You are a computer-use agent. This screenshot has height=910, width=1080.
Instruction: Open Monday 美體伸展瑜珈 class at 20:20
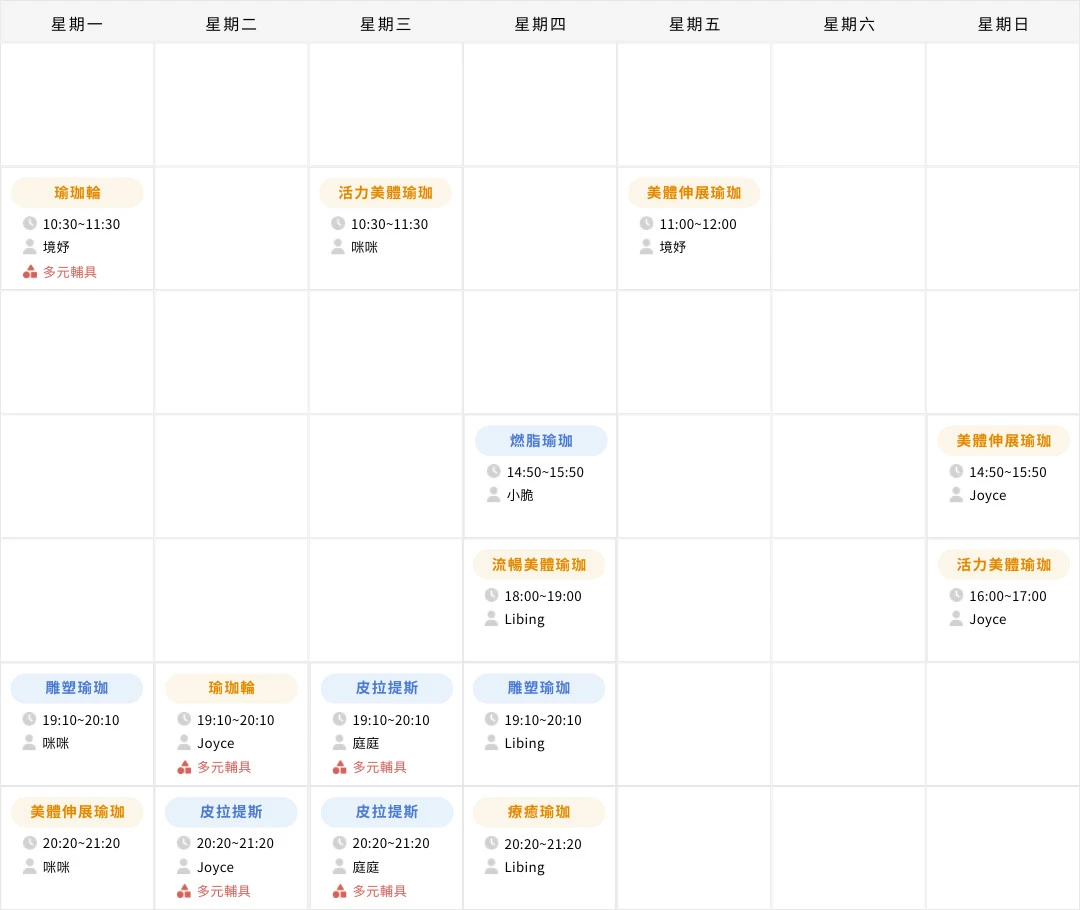pyautogui.click(x=77, y=812)
